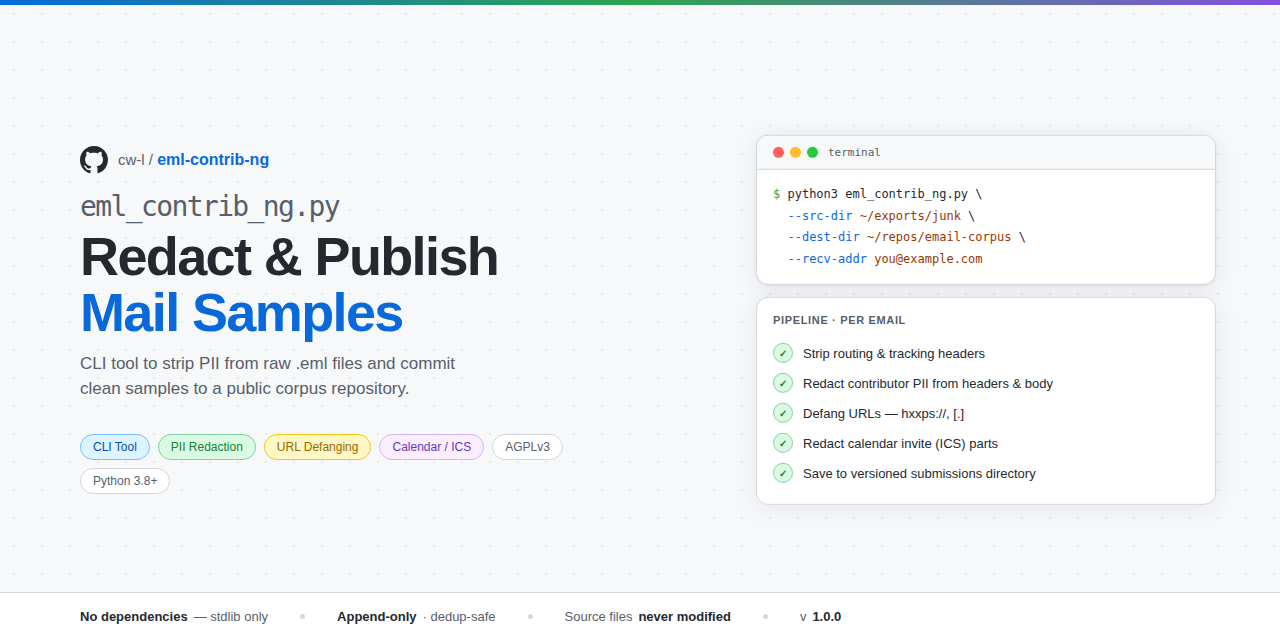Click Redact calendar invite (ICS) parts text
The image size is (1280, 640).
(900, 444)
